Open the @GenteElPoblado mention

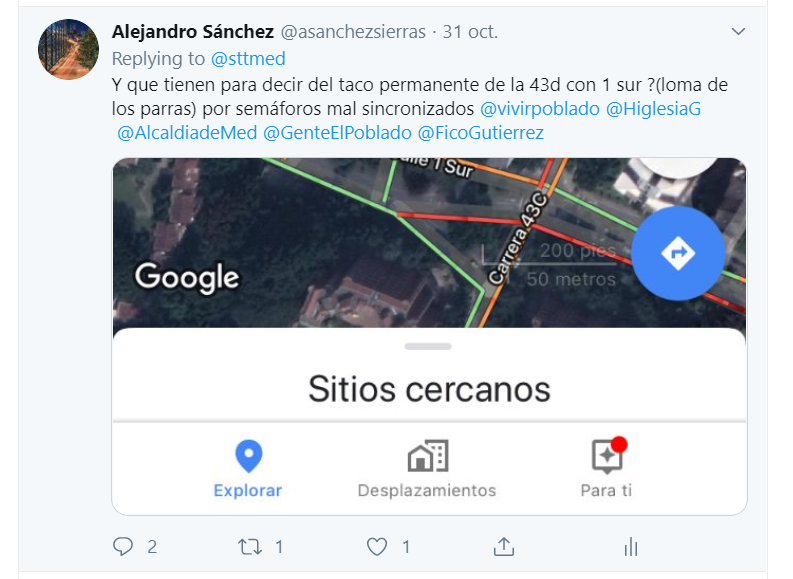(x=337, y=132)
